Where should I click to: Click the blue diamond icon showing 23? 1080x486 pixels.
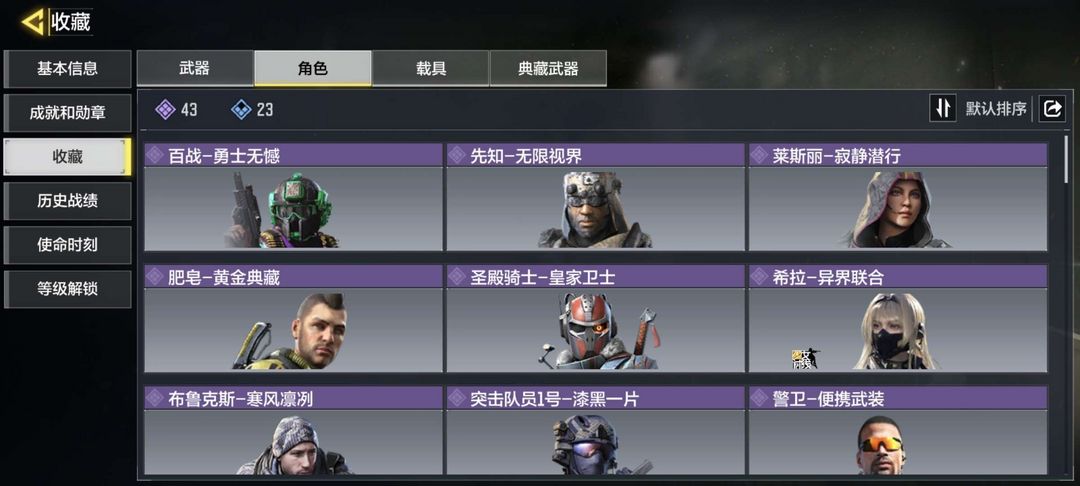pyautogui.click(x=241, y=109)
